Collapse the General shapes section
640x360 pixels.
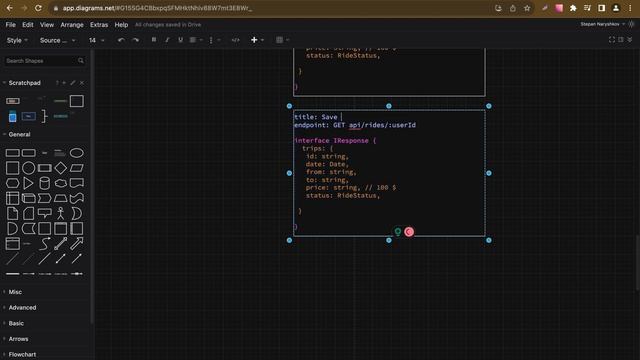coord(19,134)
